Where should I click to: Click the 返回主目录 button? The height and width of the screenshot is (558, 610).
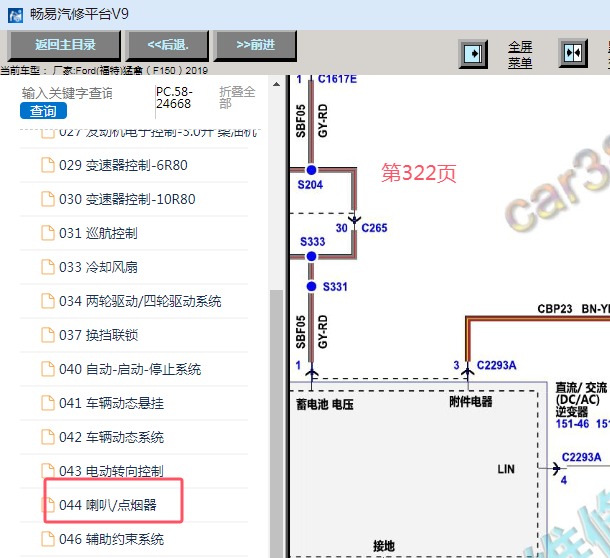coord(65,45)
